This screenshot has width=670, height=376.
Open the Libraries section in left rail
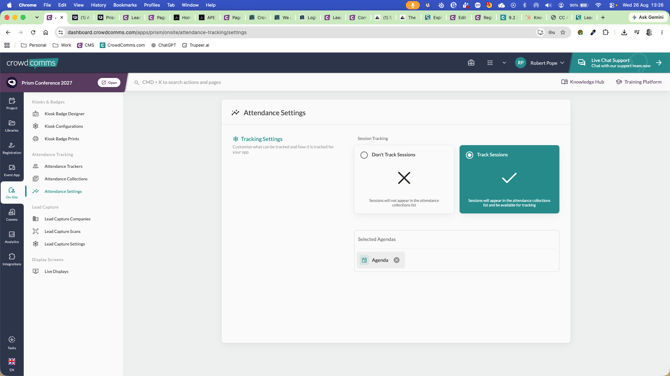[12, 126]
